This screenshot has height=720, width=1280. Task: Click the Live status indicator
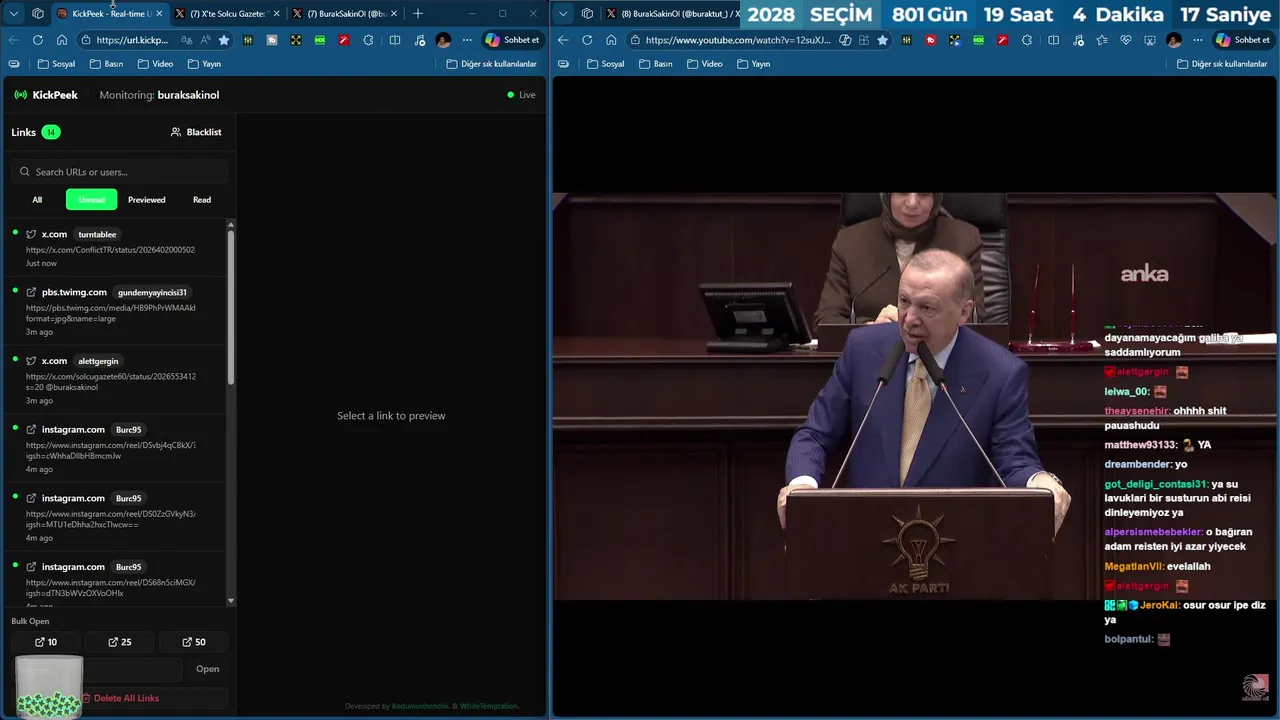click(x=521, y=95)
